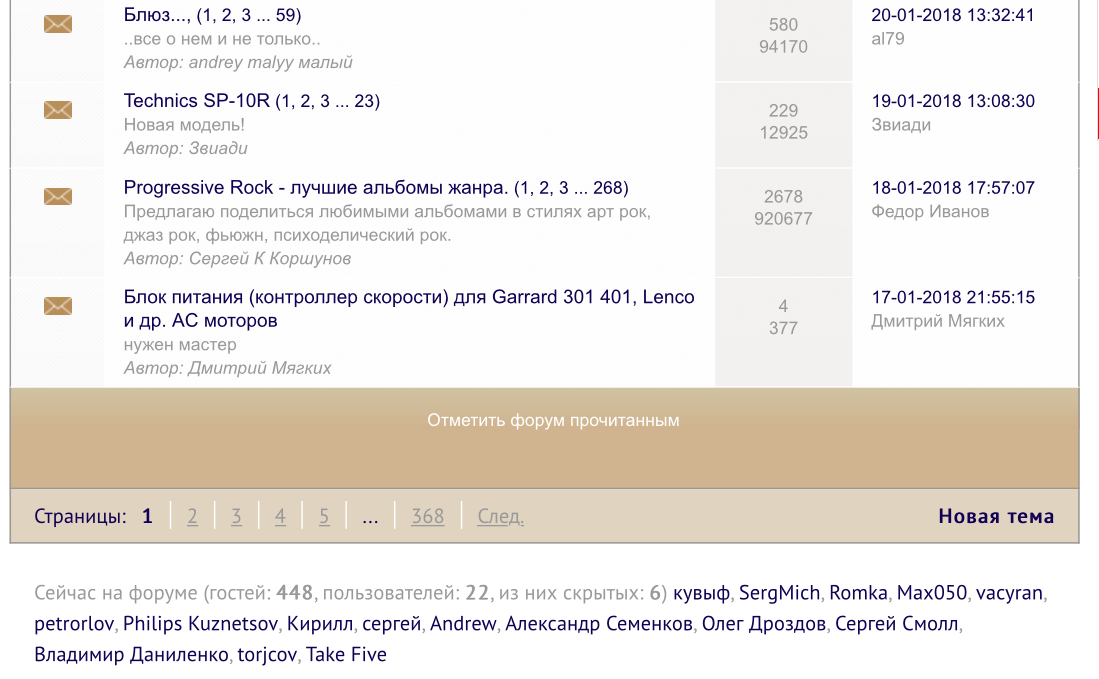Open online user Take Five profile
The image size is (1099, 679).
click(x=346, y=655)
